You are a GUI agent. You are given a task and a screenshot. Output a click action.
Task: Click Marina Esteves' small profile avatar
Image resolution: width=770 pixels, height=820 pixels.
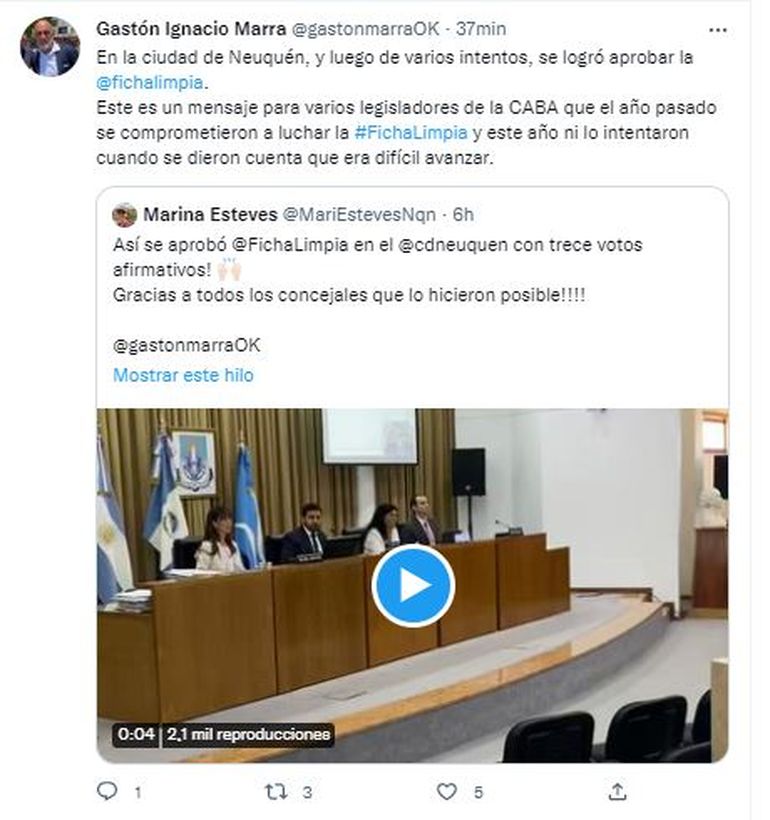point(124,215)
